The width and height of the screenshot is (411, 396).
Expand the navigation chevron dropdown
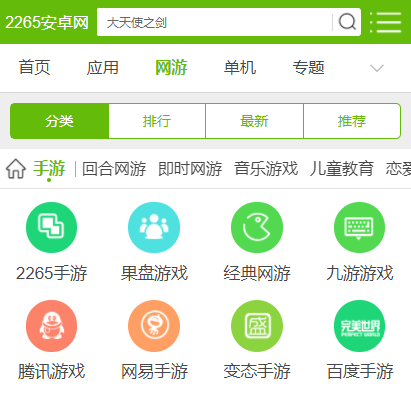click(377, 68)
